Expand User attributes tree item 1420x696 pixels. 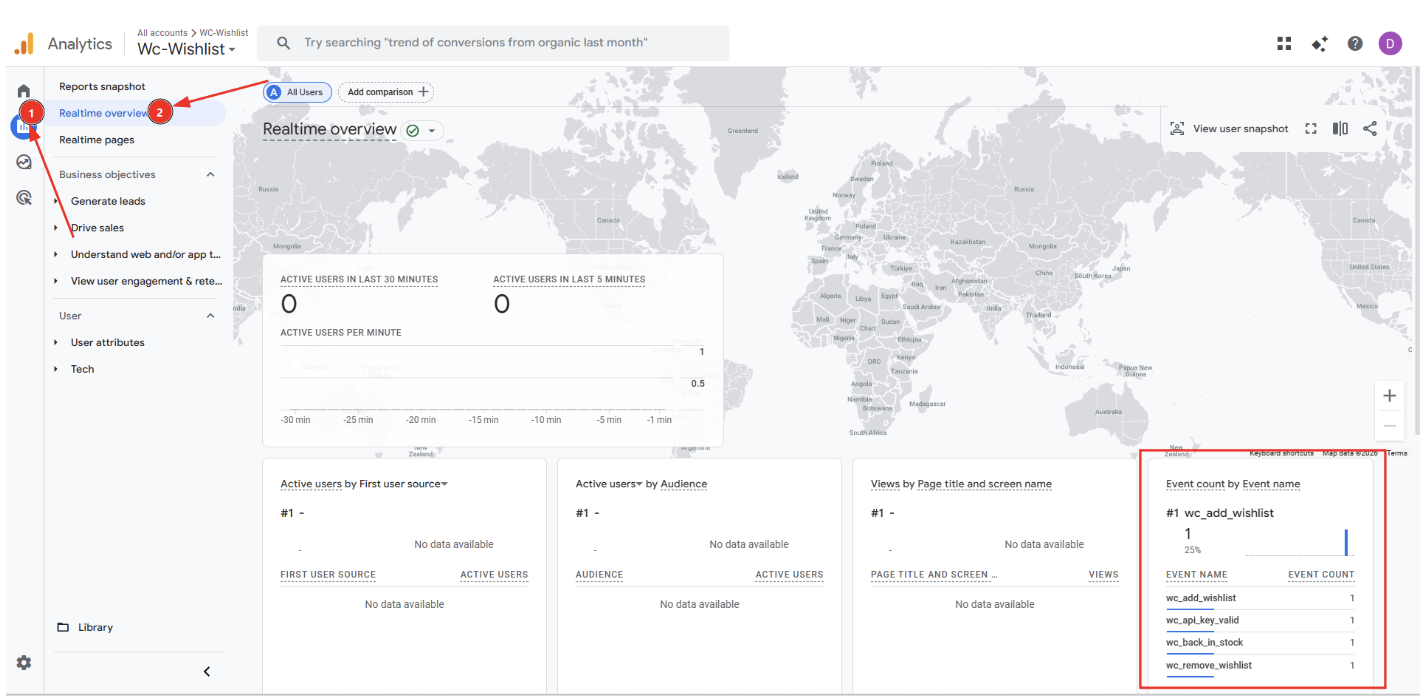pos(57,342)
